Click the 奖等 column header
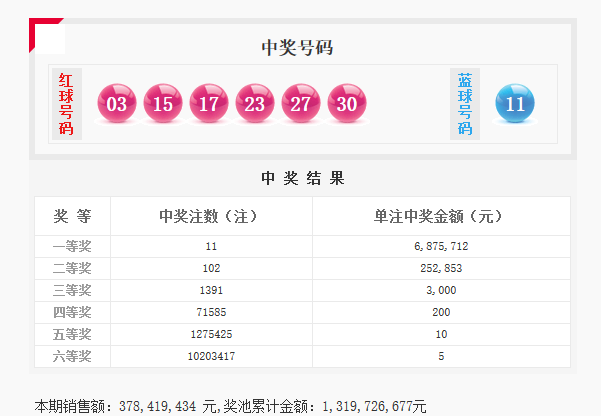 (x=72, y=216)
